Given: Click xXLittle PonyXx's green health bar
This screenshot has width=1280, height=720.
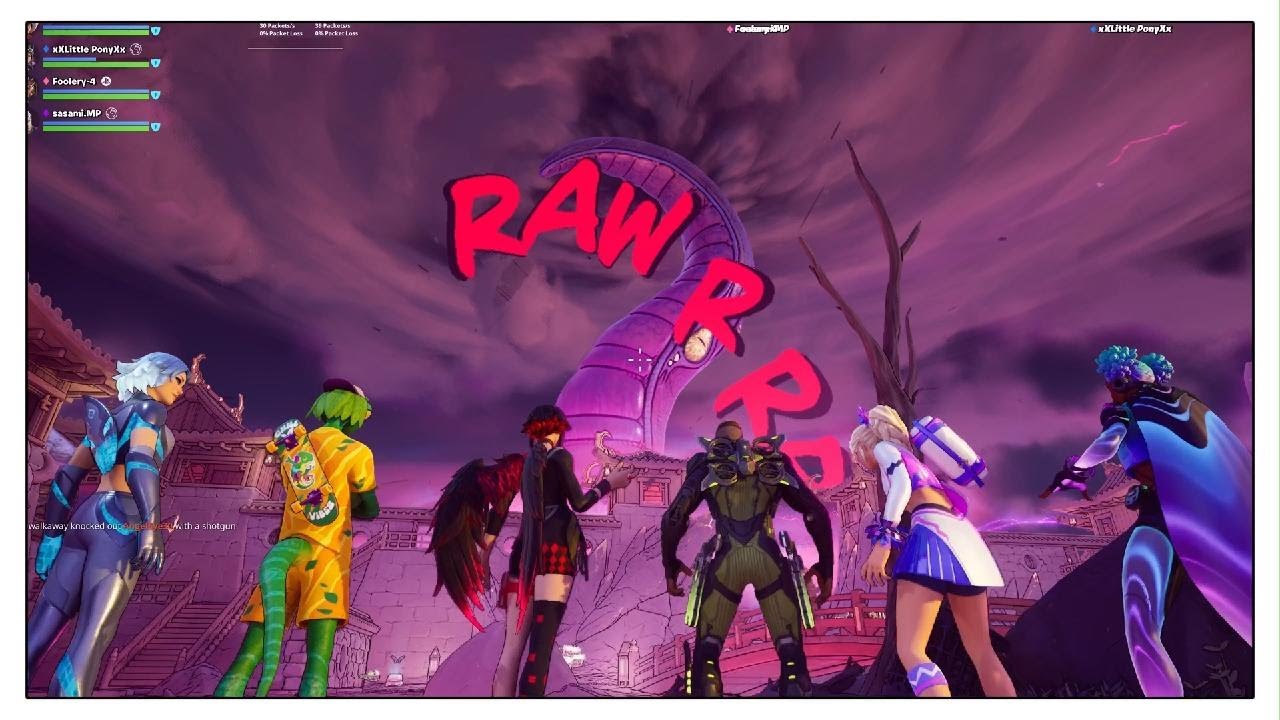Looking at the screenshot, I should tap(96, 65).
